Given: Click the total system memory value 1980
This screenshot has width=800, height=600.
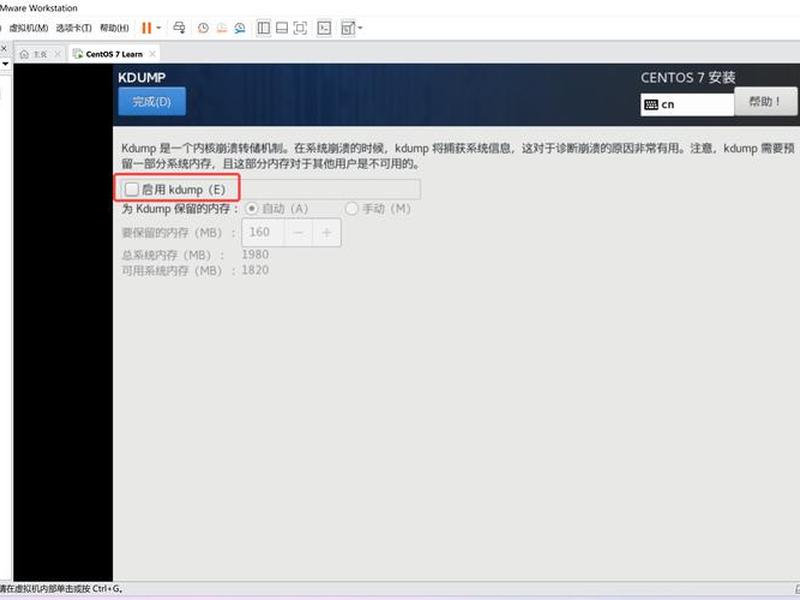Looking at the screenshot, I should [x=255, y=254].
